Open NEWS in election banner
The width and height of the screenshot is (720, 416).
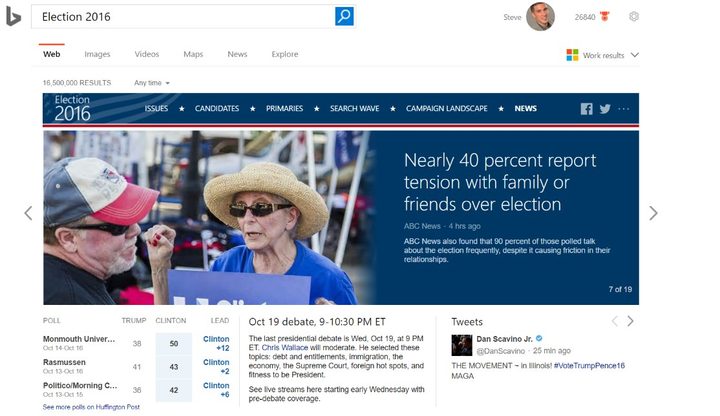525,109
